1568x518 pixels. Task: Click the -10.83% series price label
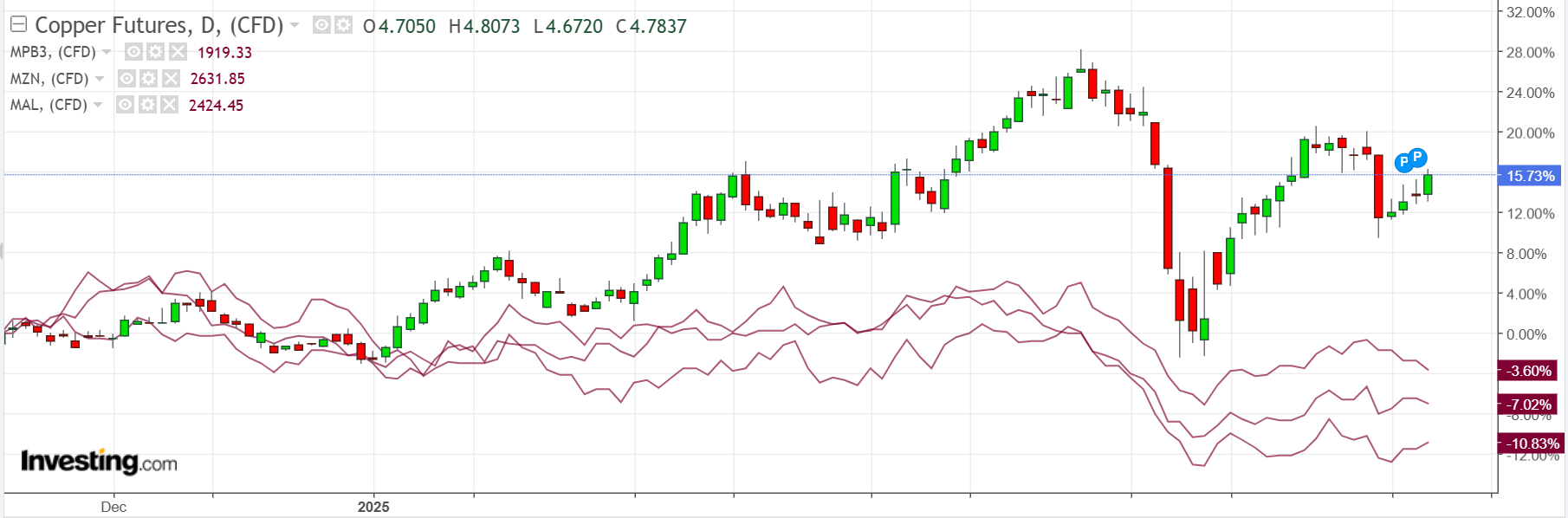point(1532,444)
